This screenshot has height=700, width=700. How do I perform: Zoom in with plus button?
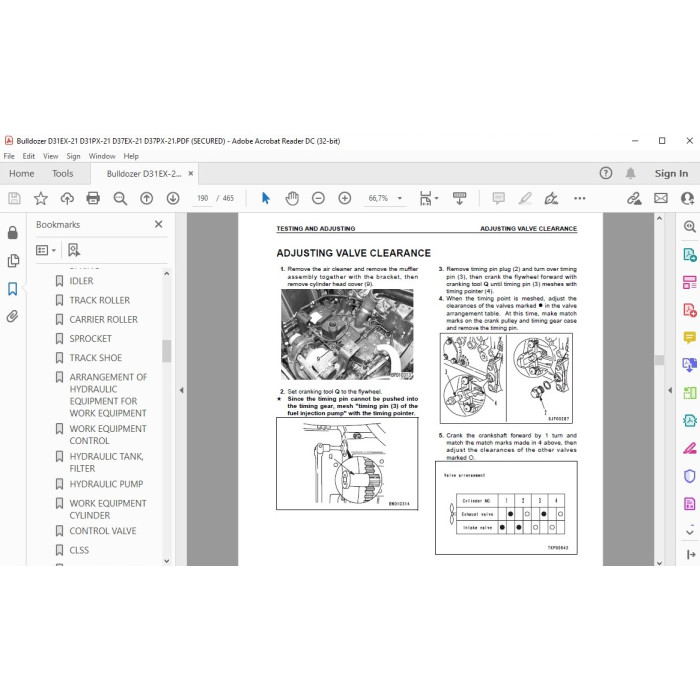(345, 198)
